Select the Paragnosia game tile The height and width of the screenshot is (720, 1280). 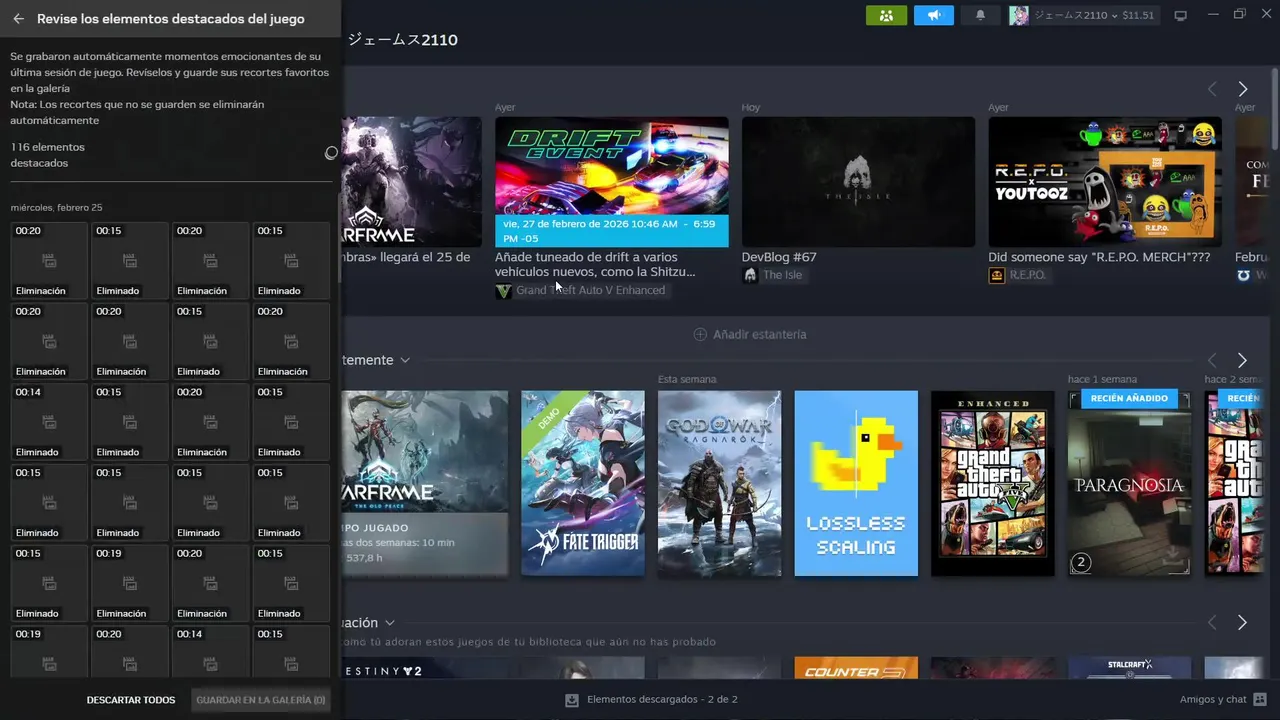point(1129,483)
